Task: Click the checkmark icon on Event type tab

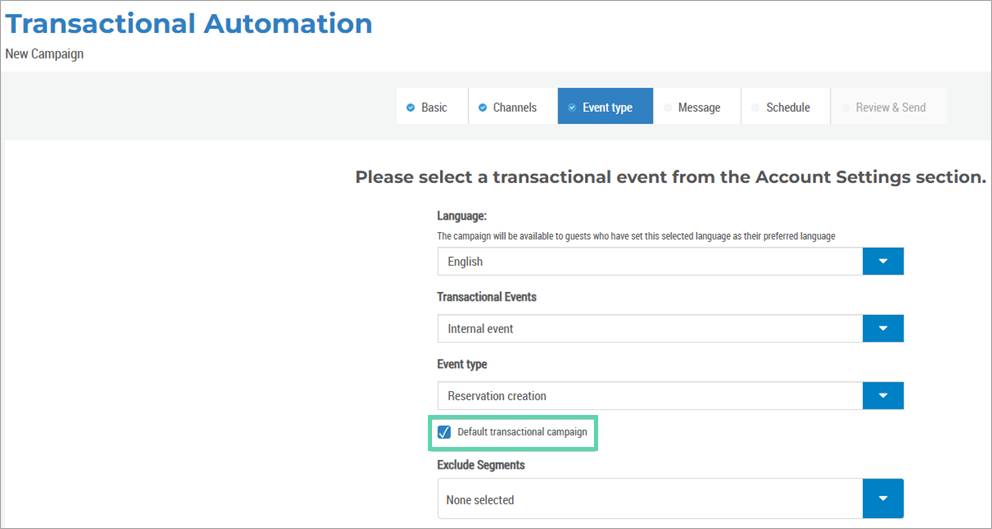Action: click(x=572, y=108)
